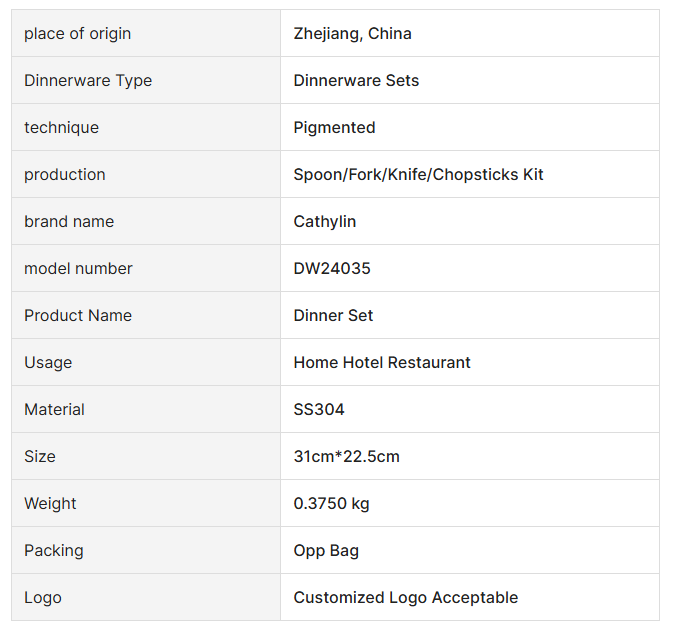Select the 'Cathylin' brand value

tap(324, 222)
